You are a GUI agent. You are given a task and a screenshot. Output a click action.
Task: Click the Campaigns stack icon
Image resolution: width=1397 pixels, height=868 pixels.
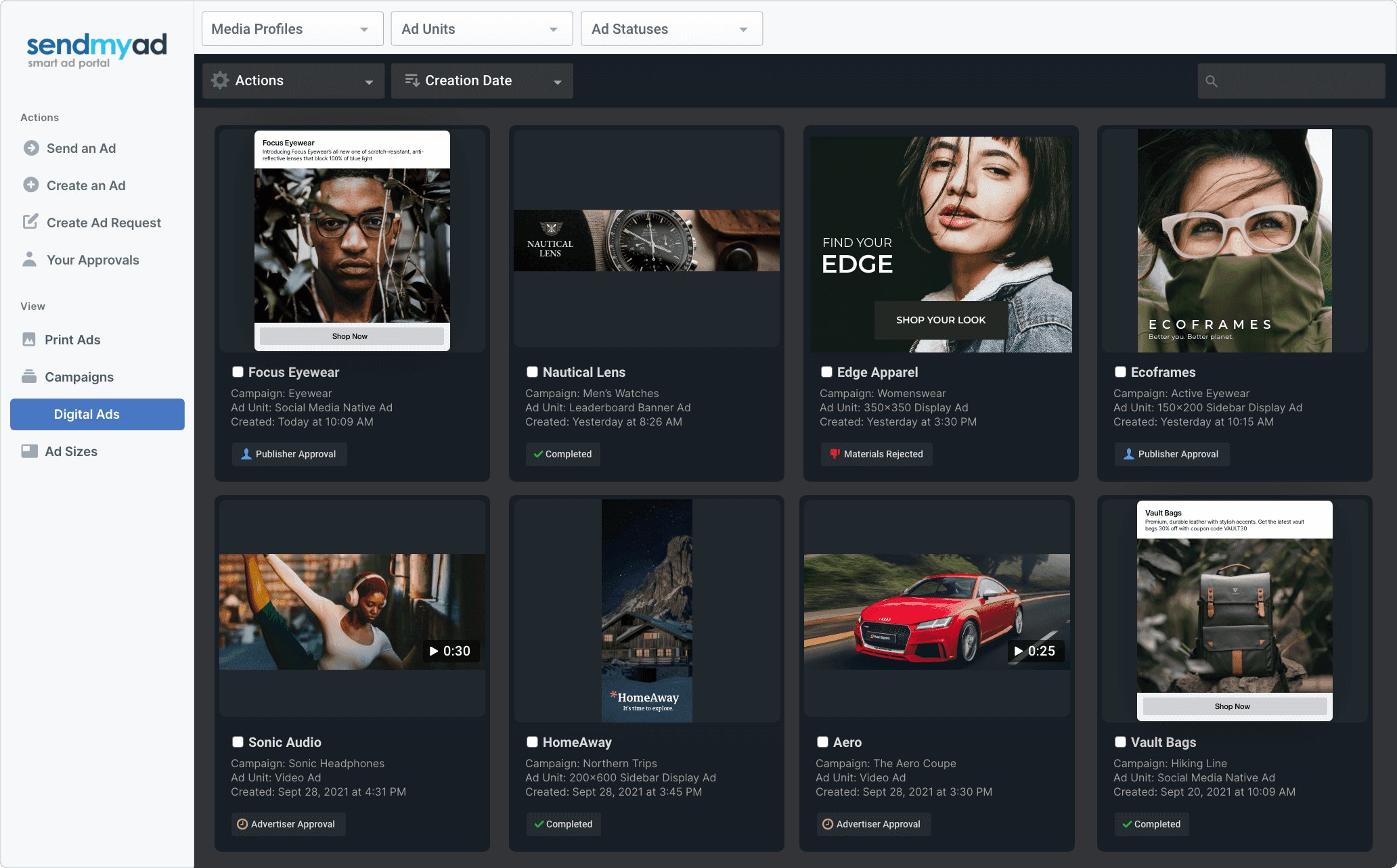[29, 377]
